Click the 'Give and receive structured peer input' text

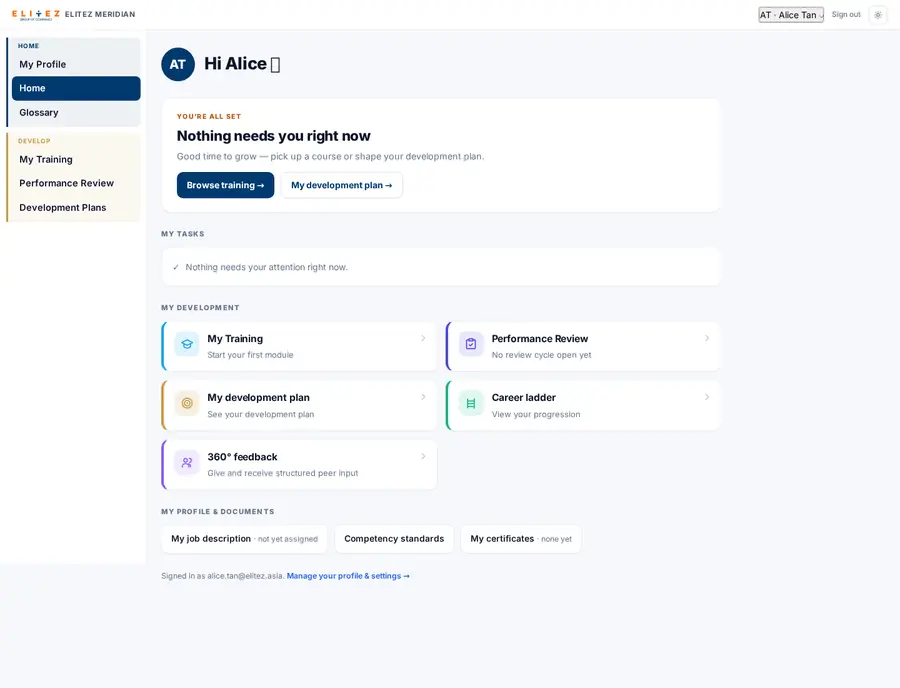pyautogui.click(x=282, y=473)
